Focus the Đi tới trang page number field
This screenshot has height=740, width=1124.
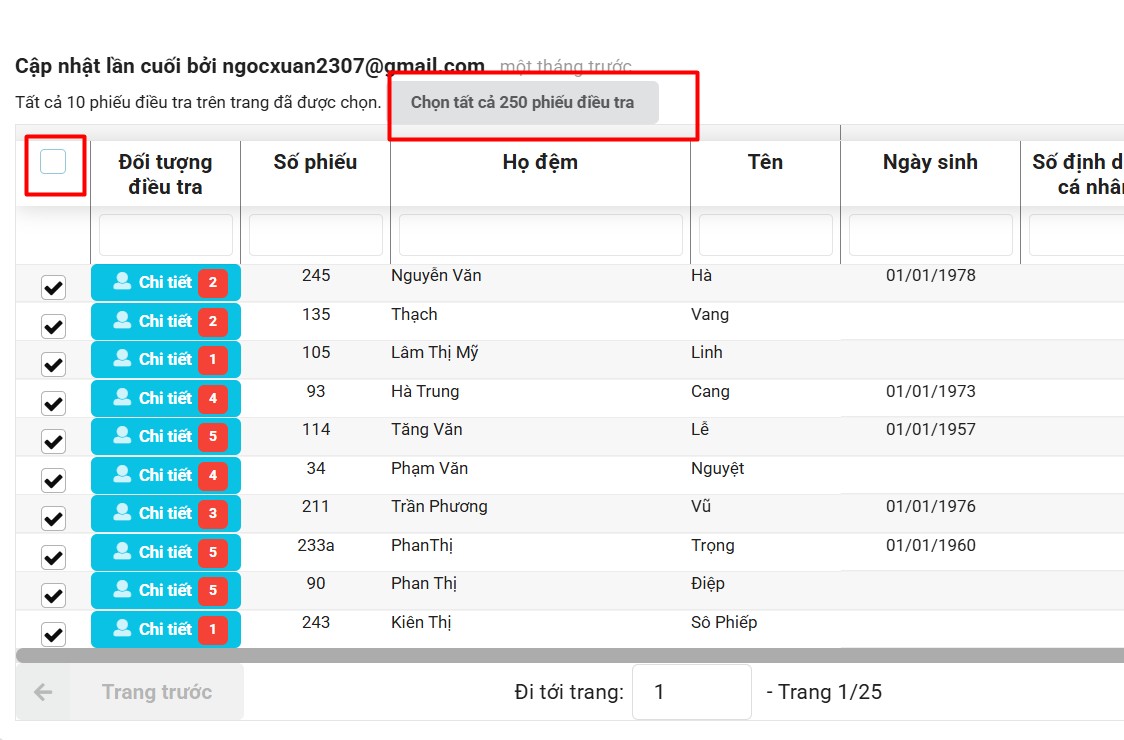click(x=691, y=692)
